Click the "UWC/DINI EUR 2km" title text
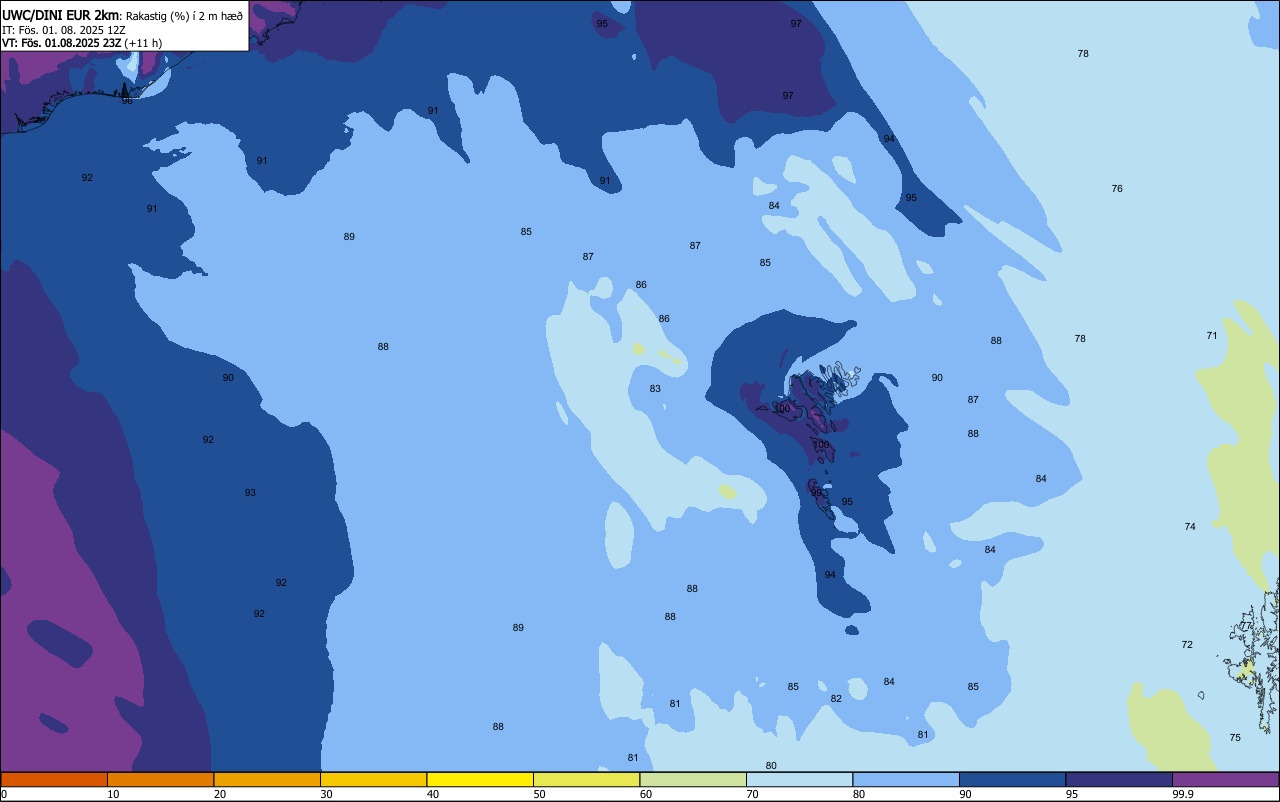 point(60,15)
